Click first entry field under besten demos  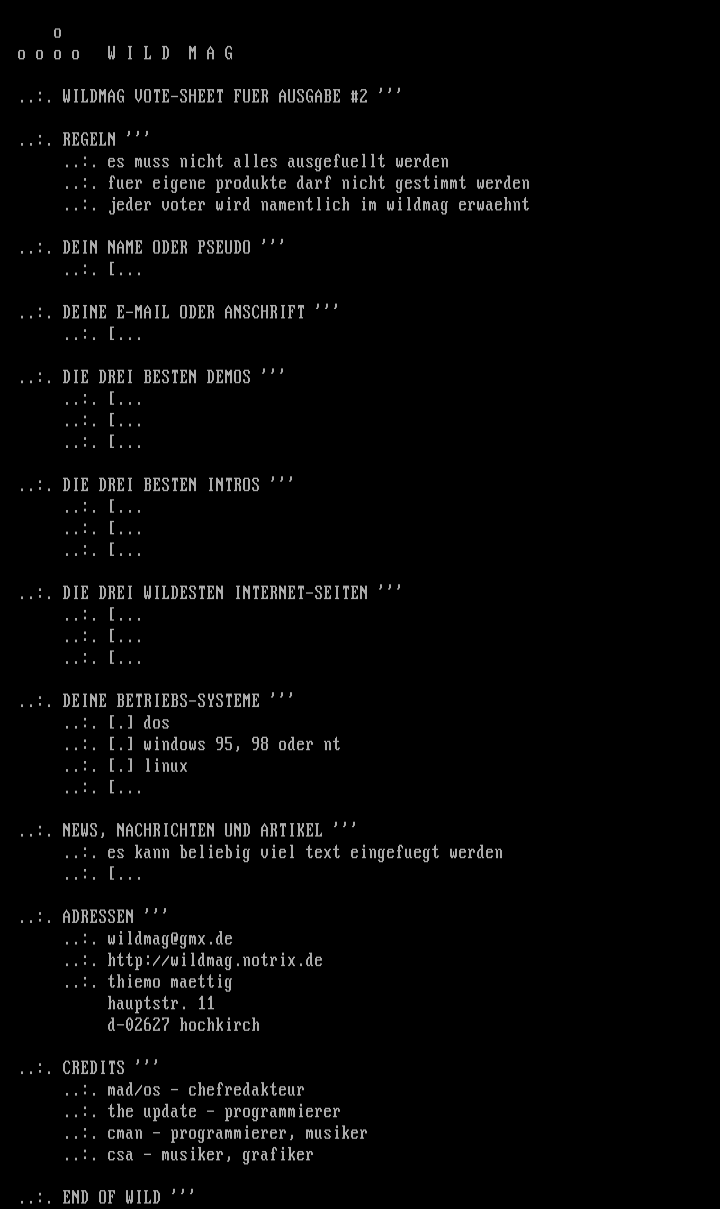(x=125, y=399)
